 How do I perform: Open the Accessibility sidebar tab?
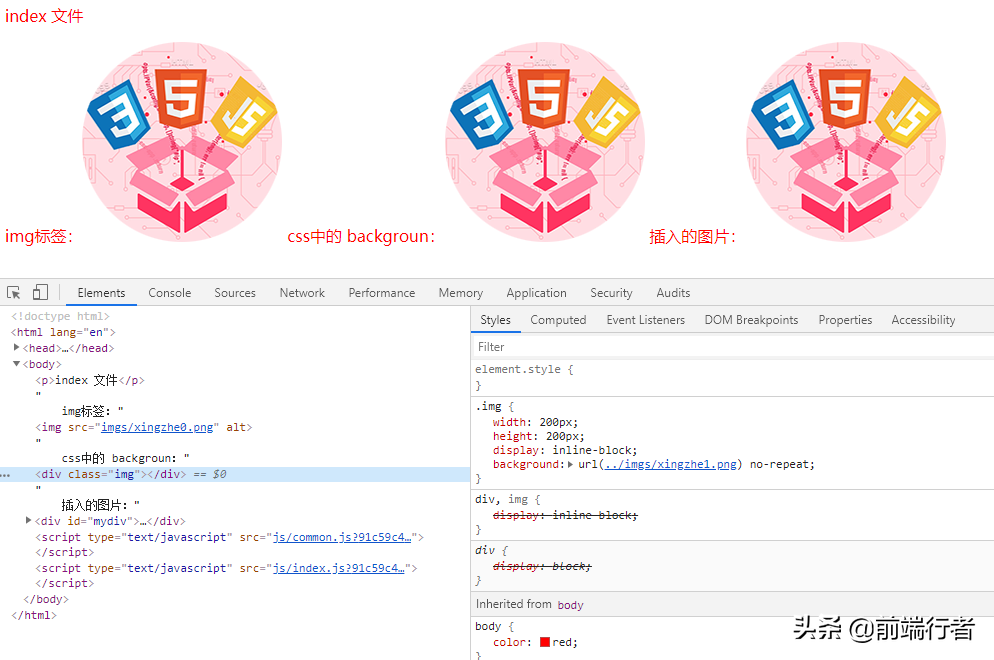(923, 320)
